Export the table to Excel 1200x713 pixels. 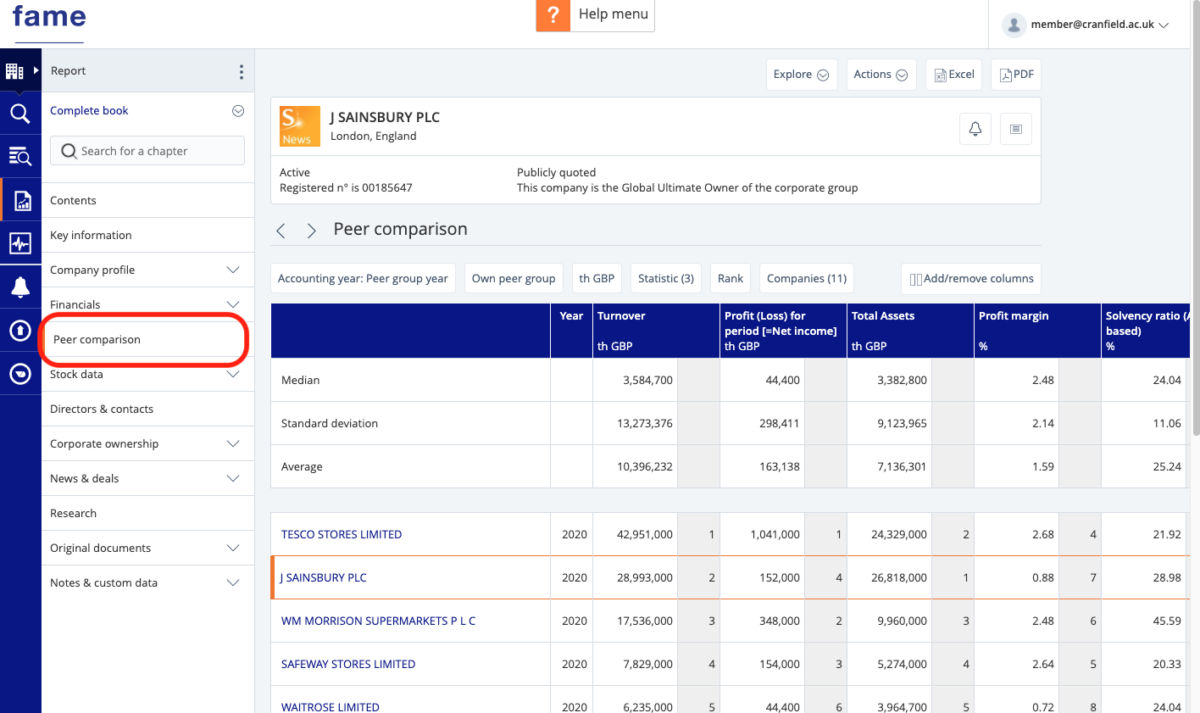click(954, 74)
